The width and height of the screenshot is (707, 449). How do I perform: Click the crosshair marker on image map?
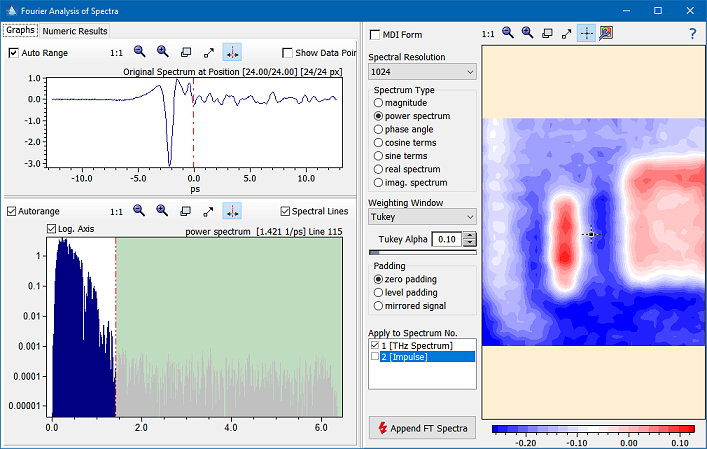tap(591, 234)
